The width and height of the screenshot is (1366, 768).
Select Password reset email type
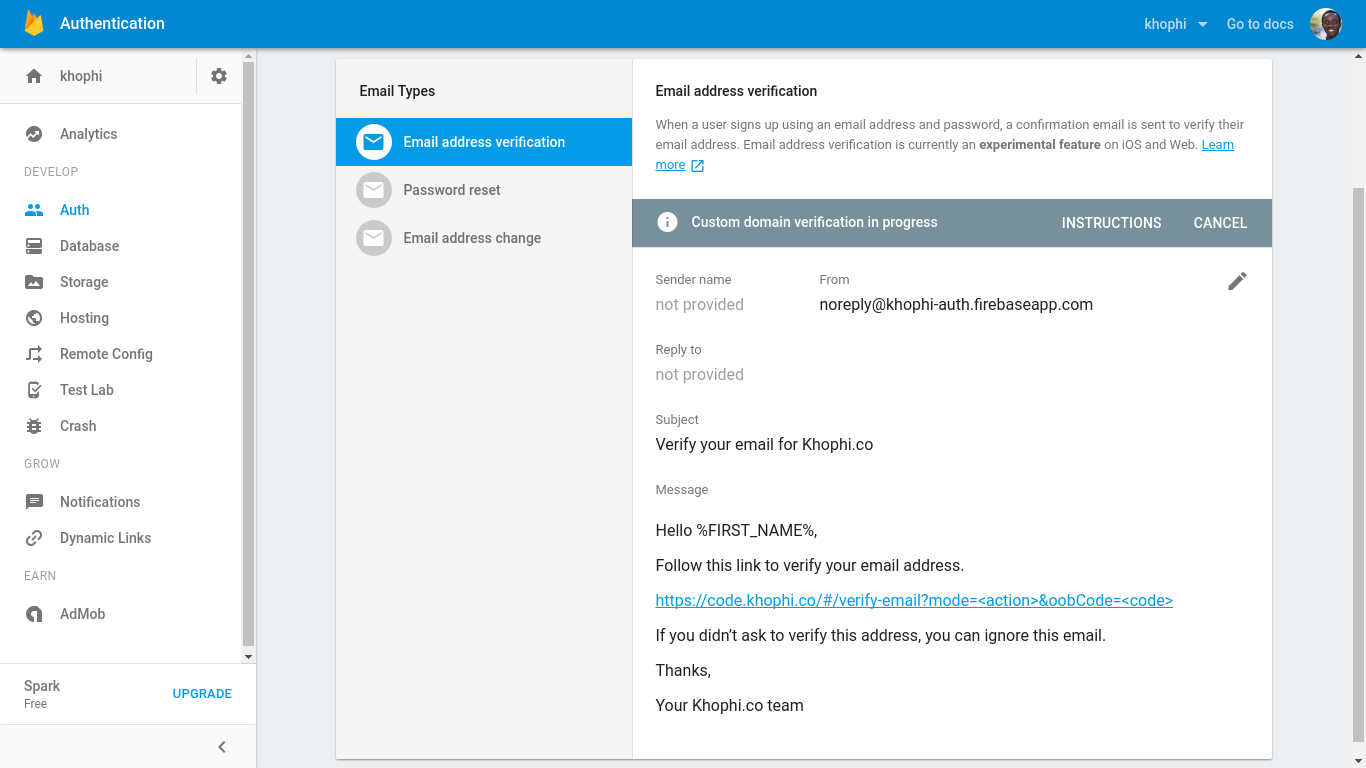click(452, 190)
